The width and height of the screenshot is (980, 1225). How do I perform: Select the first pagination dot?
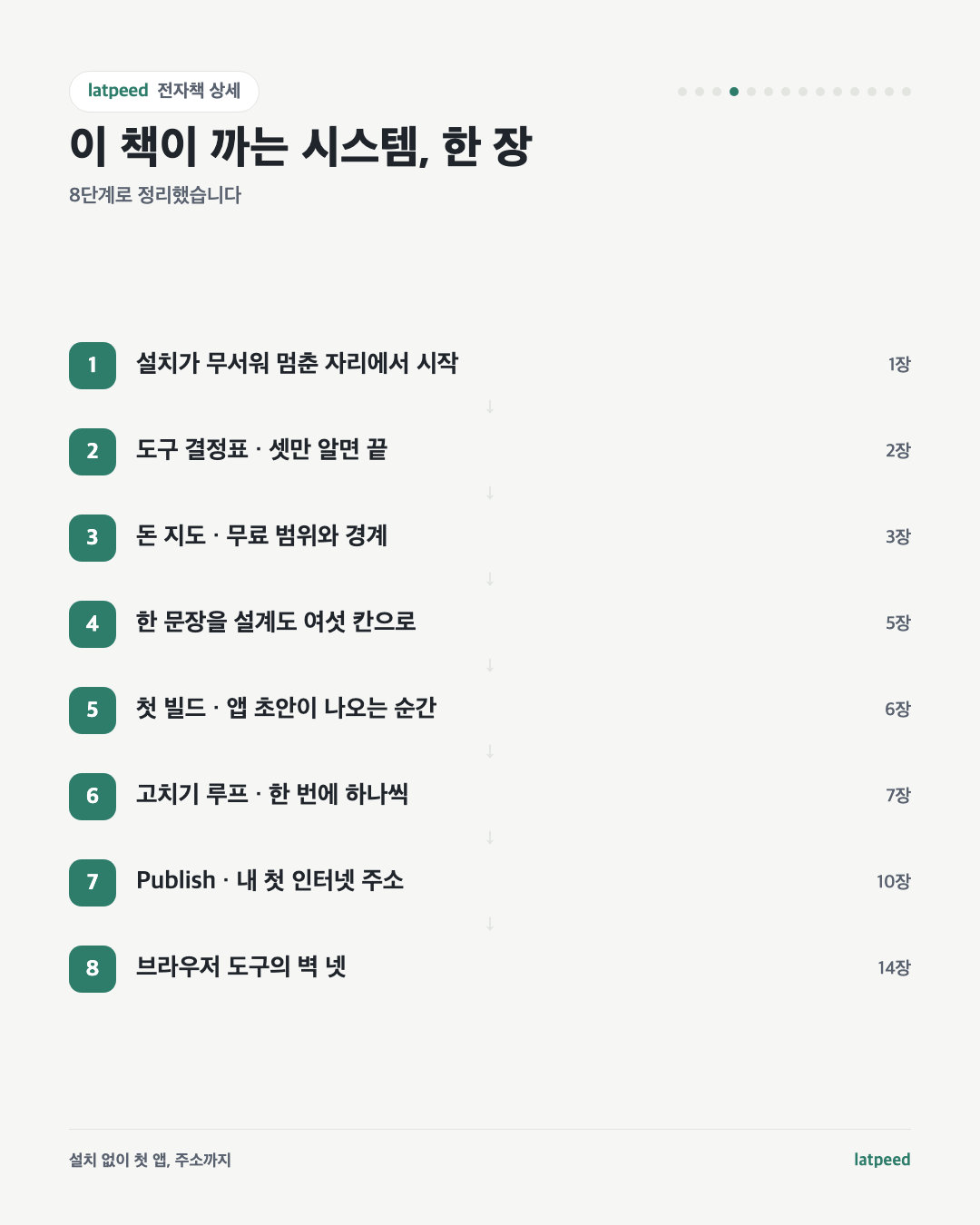pyautogui.click(x=682, y=92)
